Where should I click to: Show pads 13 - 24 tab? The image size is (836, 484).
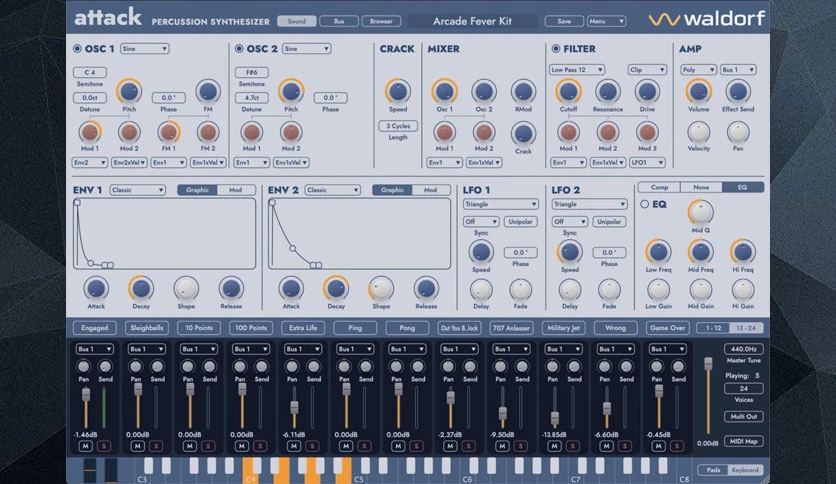746,328
